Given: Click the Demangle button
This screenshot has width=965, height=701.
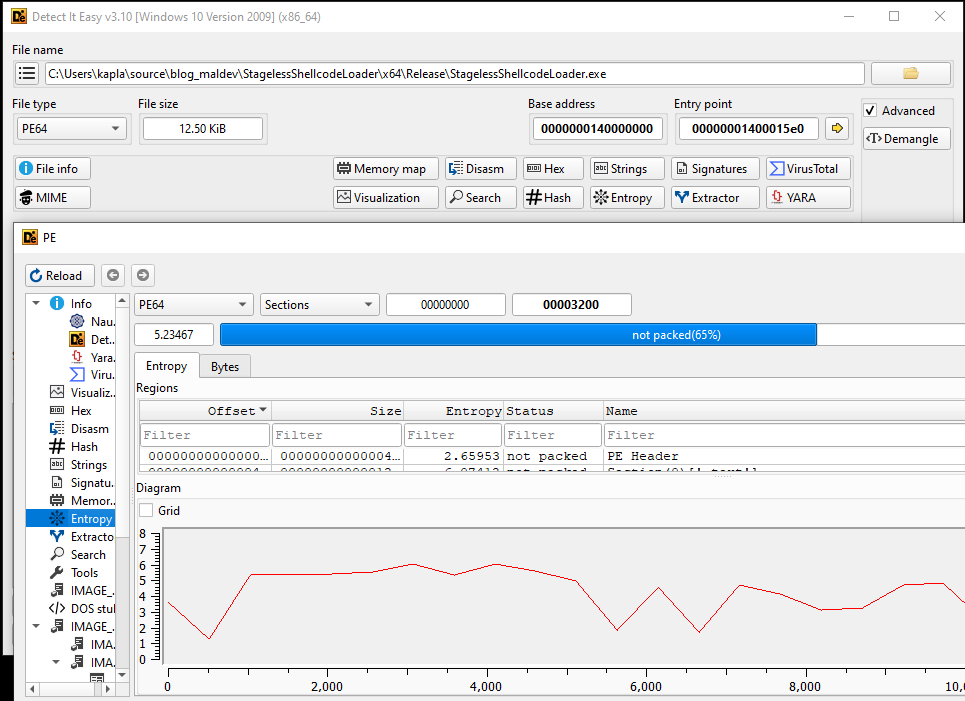Looking at the screenshot, I should [907, 138].
